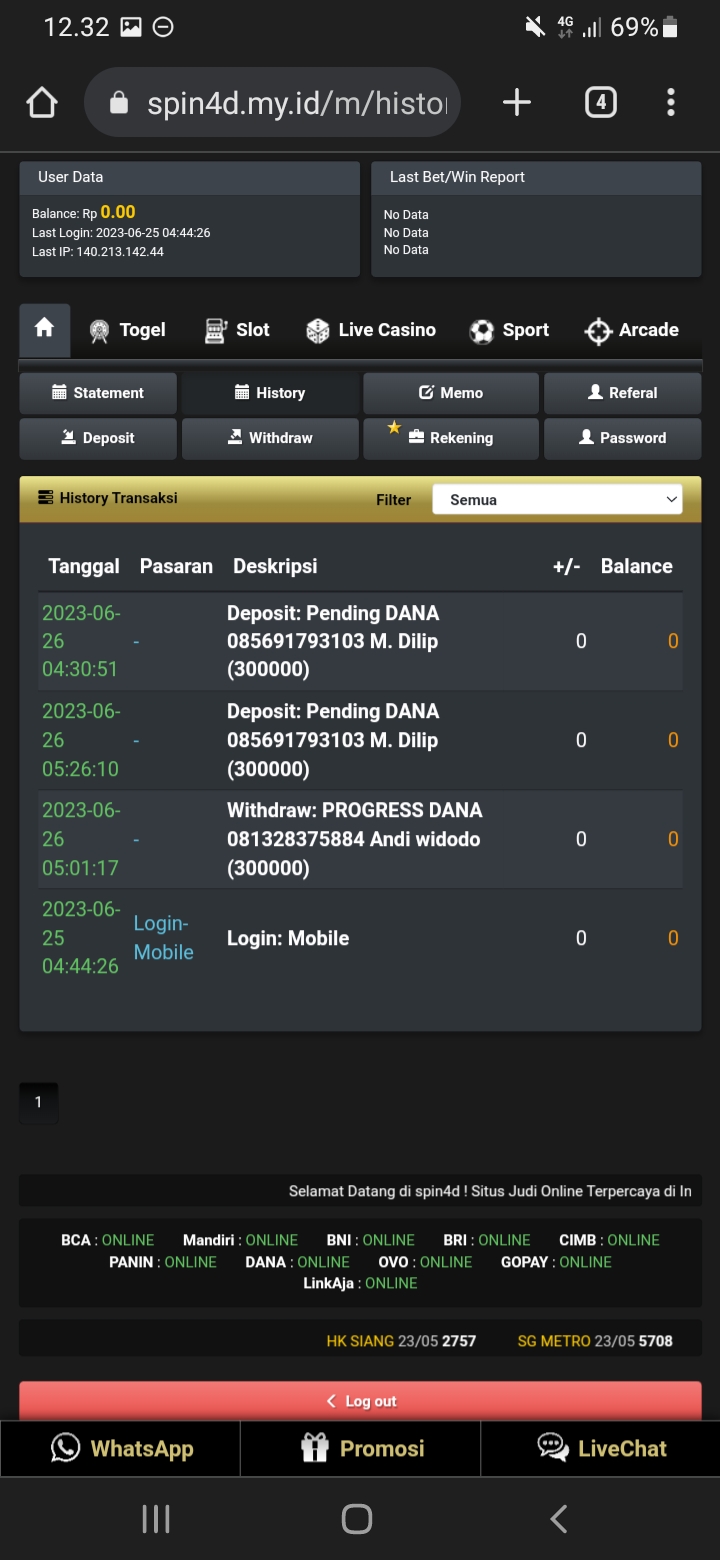Open the Sport betting section

coord(509,330)
